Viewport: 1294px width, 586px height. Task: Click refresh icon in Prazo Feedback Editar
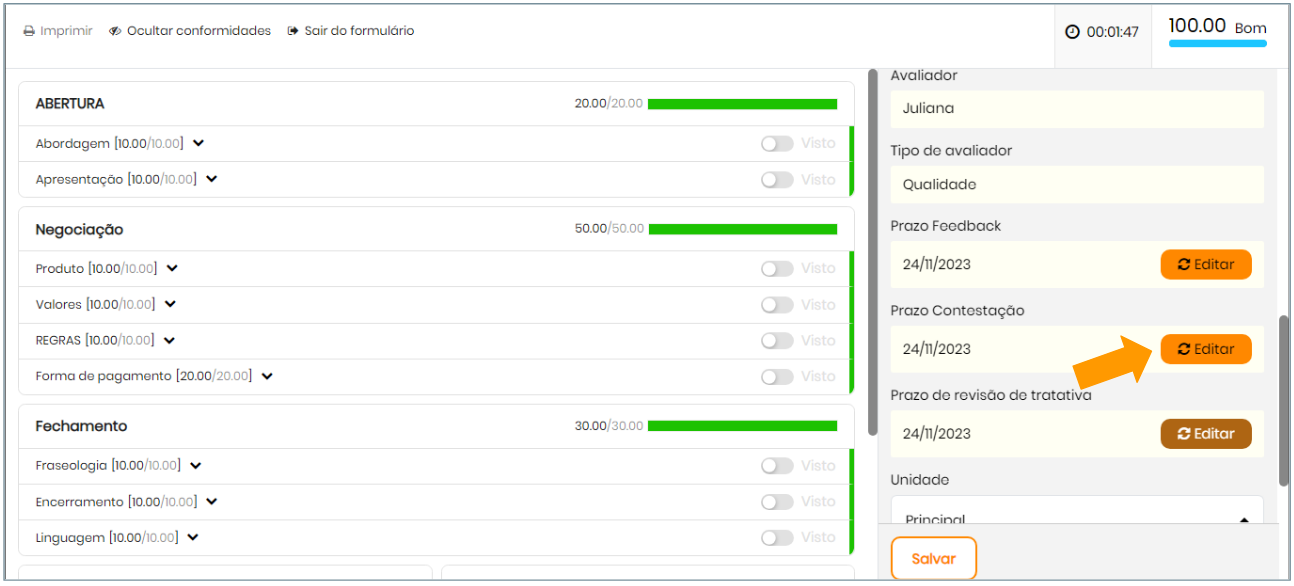tap(1184, 265)
